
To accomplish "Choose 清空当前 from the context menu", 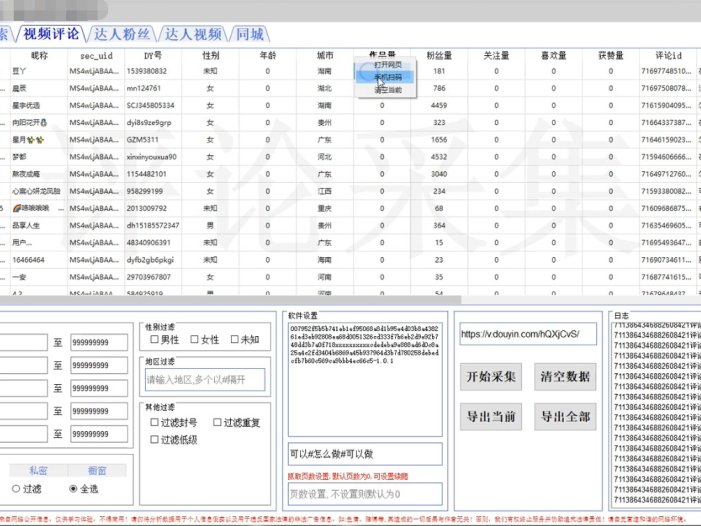I will point(388,90).
